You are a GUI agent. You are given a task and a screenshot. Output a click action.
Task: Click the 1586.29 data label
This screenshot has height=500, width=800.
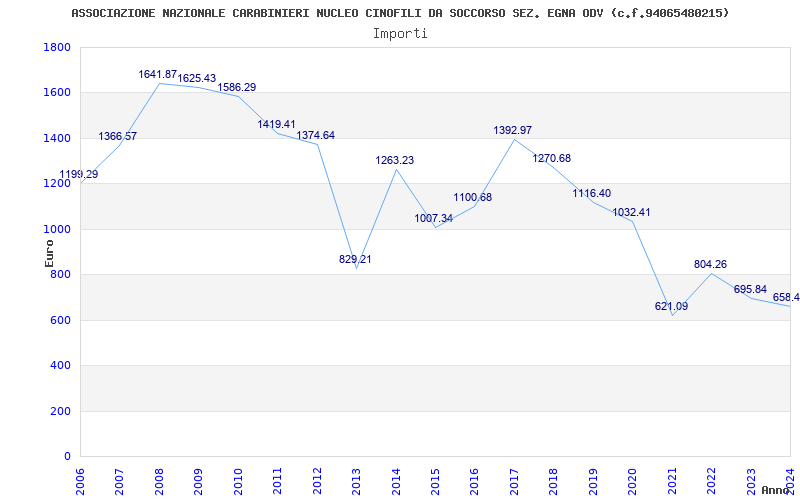[237, 87]
